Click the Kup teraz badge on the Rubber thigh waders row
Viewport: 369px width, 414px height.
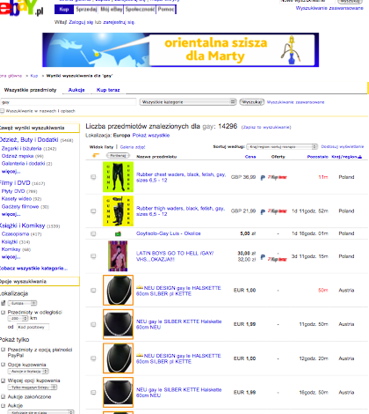click(277, 211)
